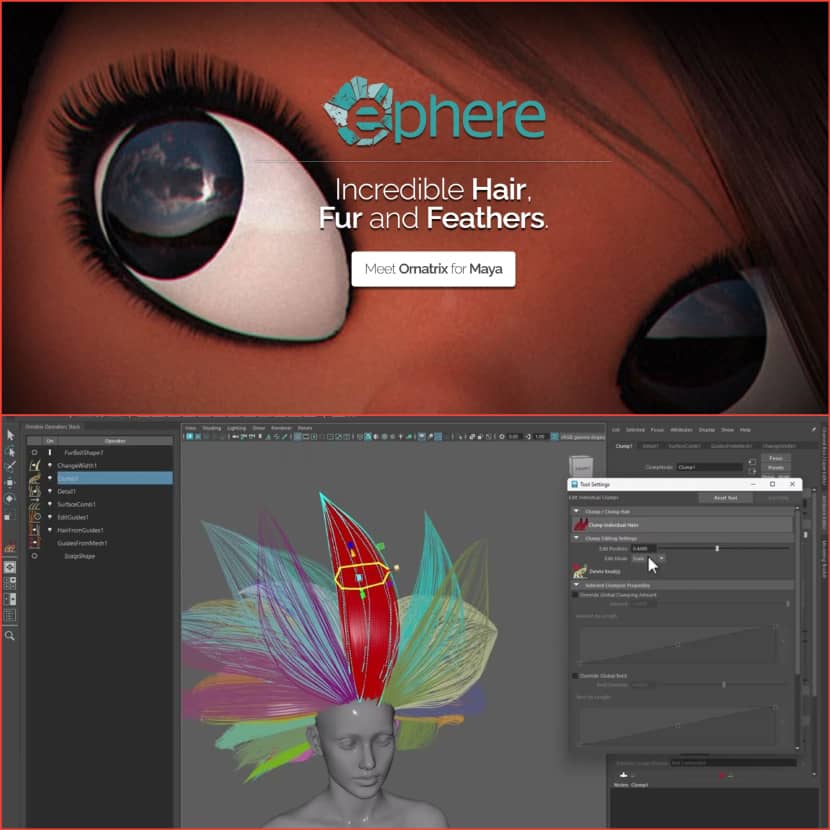830x830 pixels.
Task: Collapse the Selected Clump(s) Properties section
Action: pyautogui.click(x=576, y=585)
